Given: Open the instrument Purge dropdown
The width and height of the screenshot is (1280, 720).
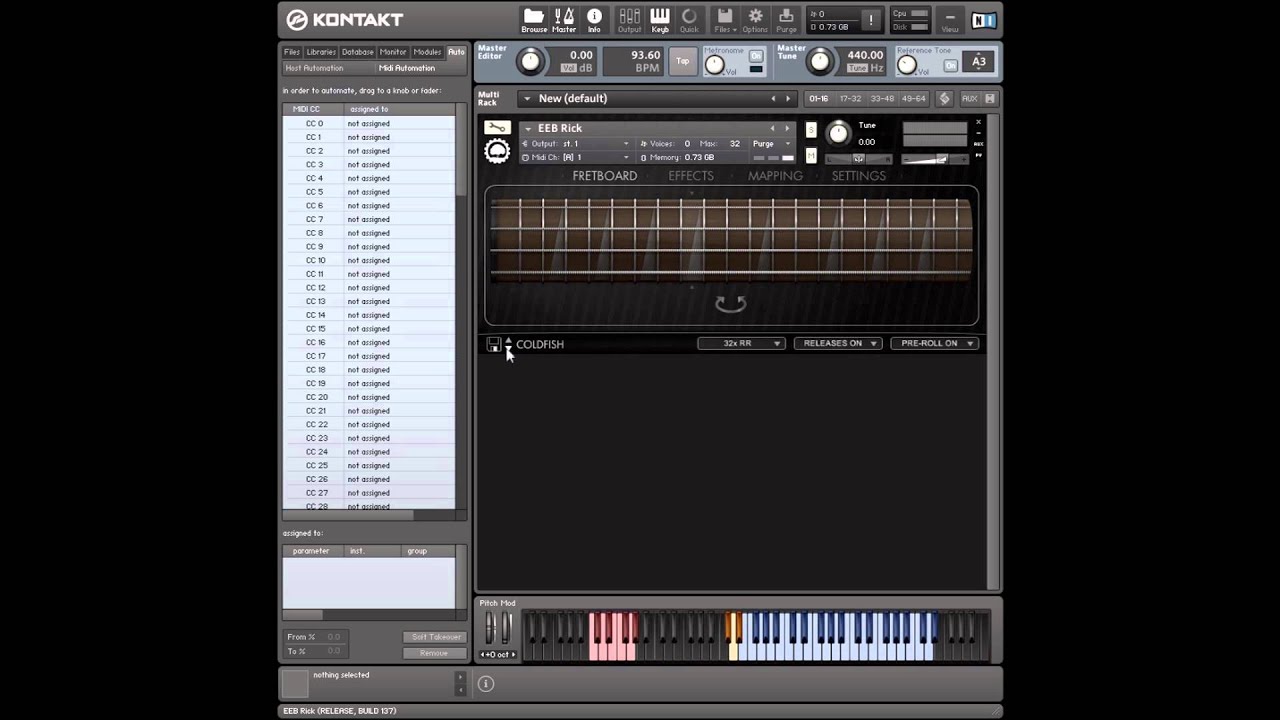Looking at the screenshot, I should pos(772,143).
